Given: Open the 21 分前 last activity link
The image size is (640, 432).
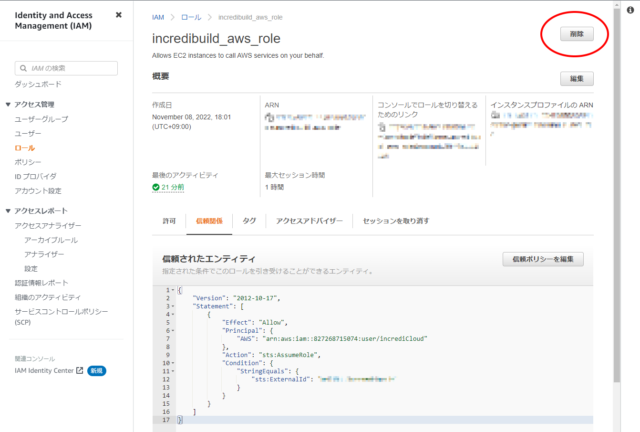Looking at the screenshot, I should 173,187.
